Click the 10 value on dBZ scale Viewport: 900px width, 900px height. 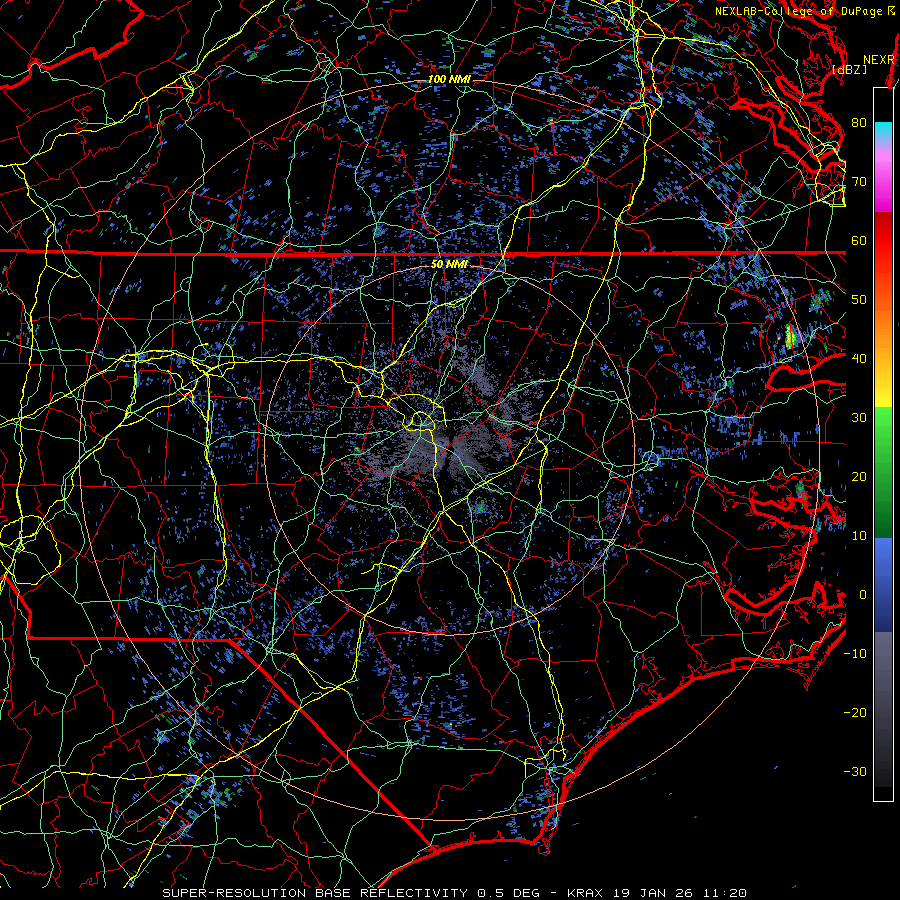tap(859, 536)
